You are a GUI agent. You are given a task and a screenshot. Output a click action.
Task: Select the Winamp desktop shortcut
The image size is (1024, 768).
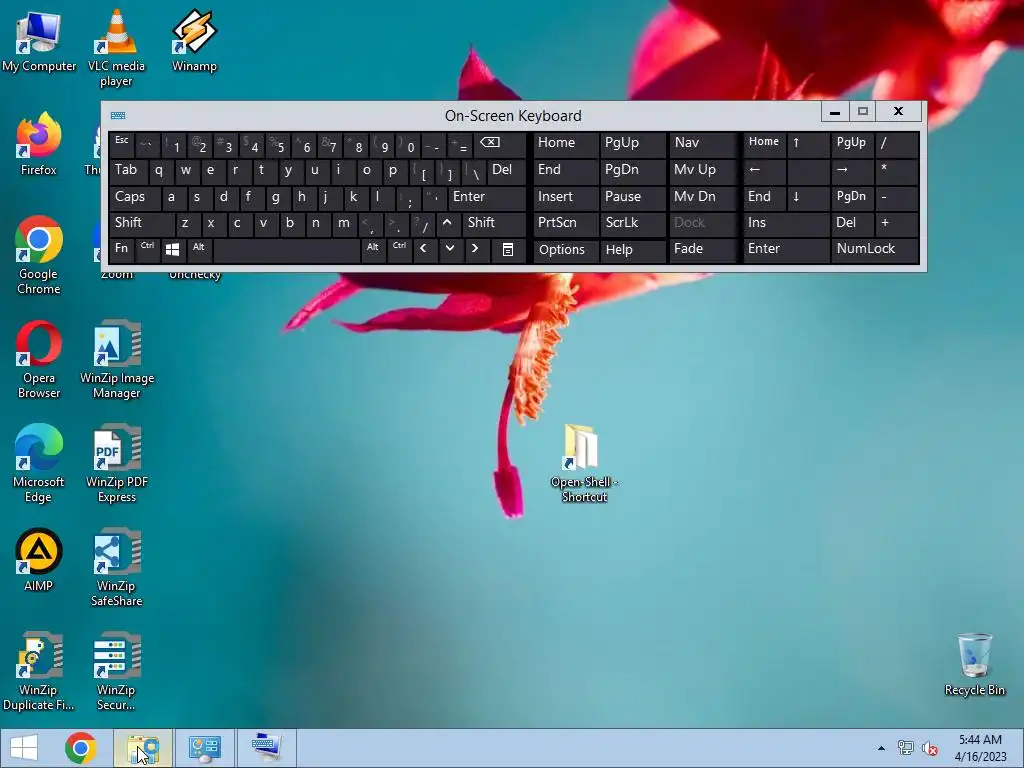click(194, 41)
